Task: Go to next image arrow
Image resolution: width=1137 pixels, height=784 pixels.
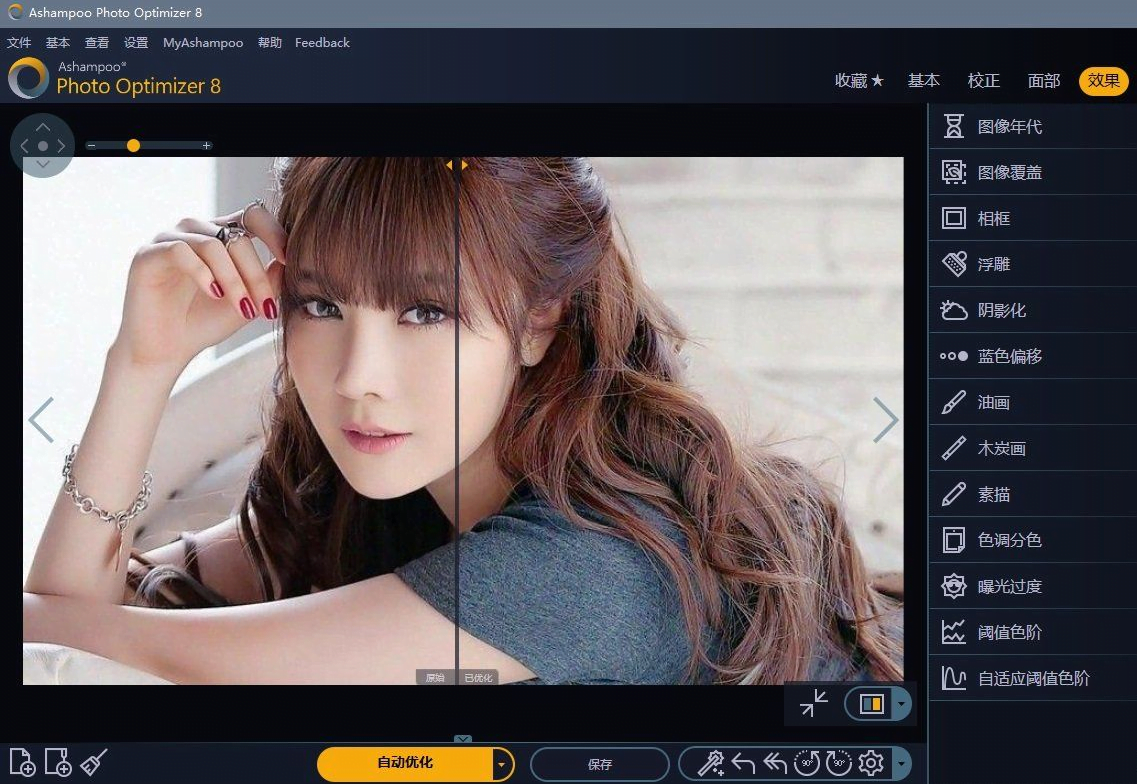Action: [x=885, y=420]
